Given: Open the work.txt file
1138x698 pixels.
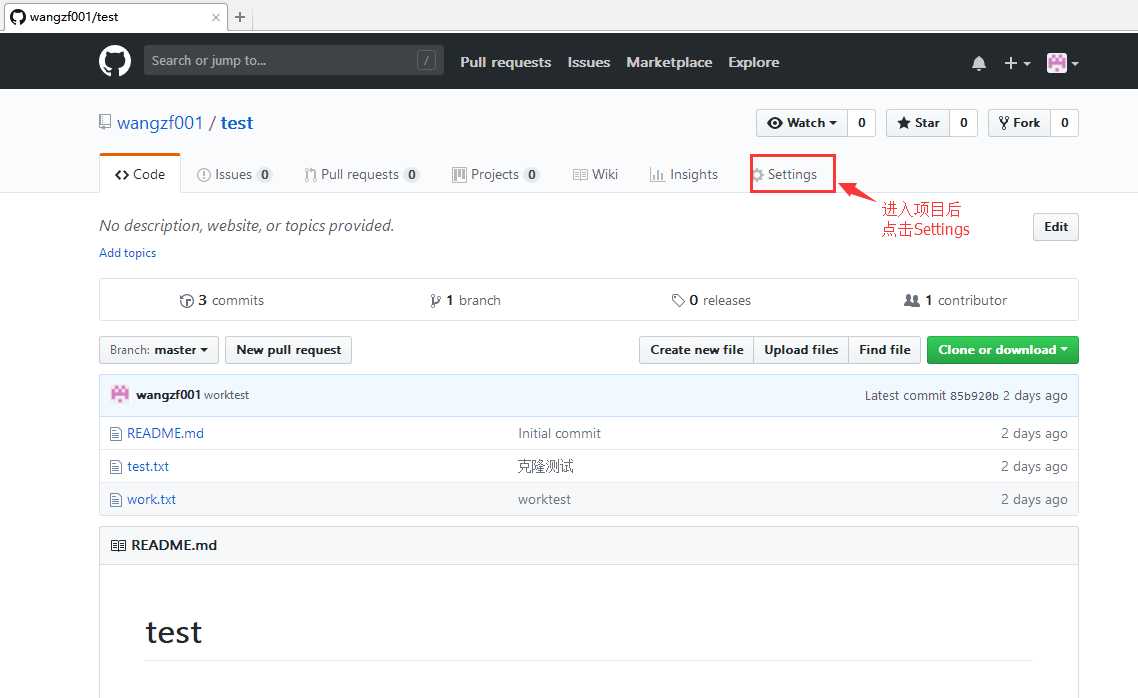Looking at the screenshot, I should [151, 500].
